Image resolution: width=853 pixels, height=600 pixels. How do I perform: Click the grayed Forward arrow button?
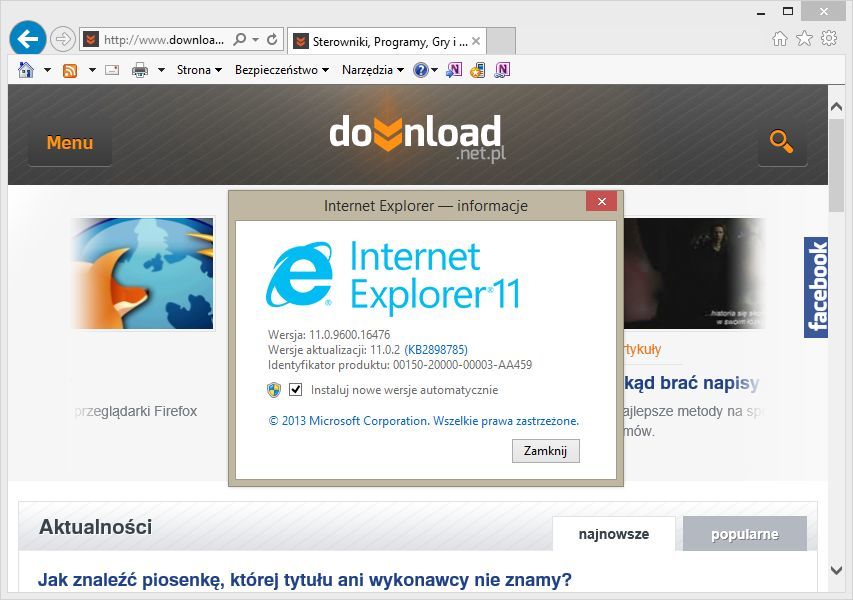[x=63, y=39]
